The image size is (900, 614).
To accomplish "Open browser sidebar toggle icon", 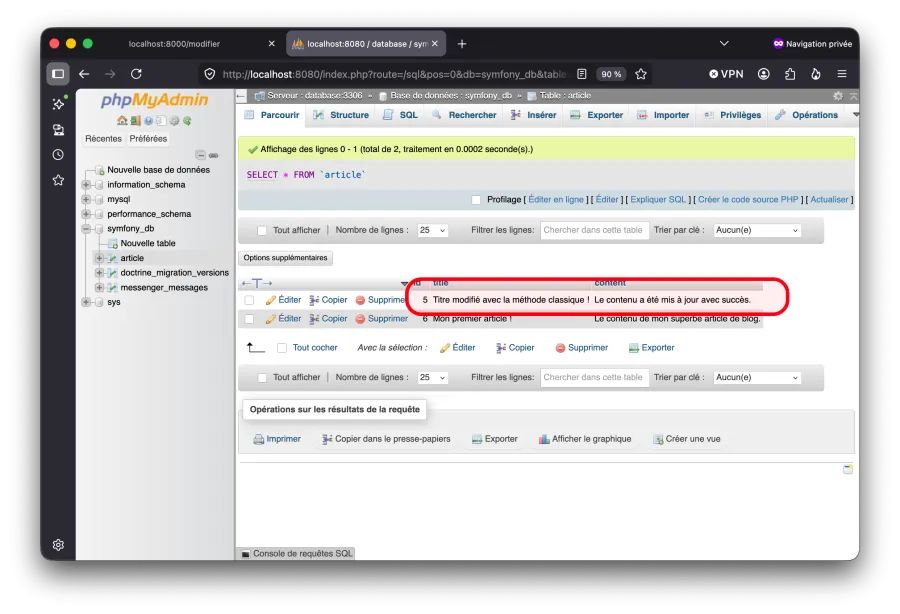I will pyautogui.click(x=58, y=73).
